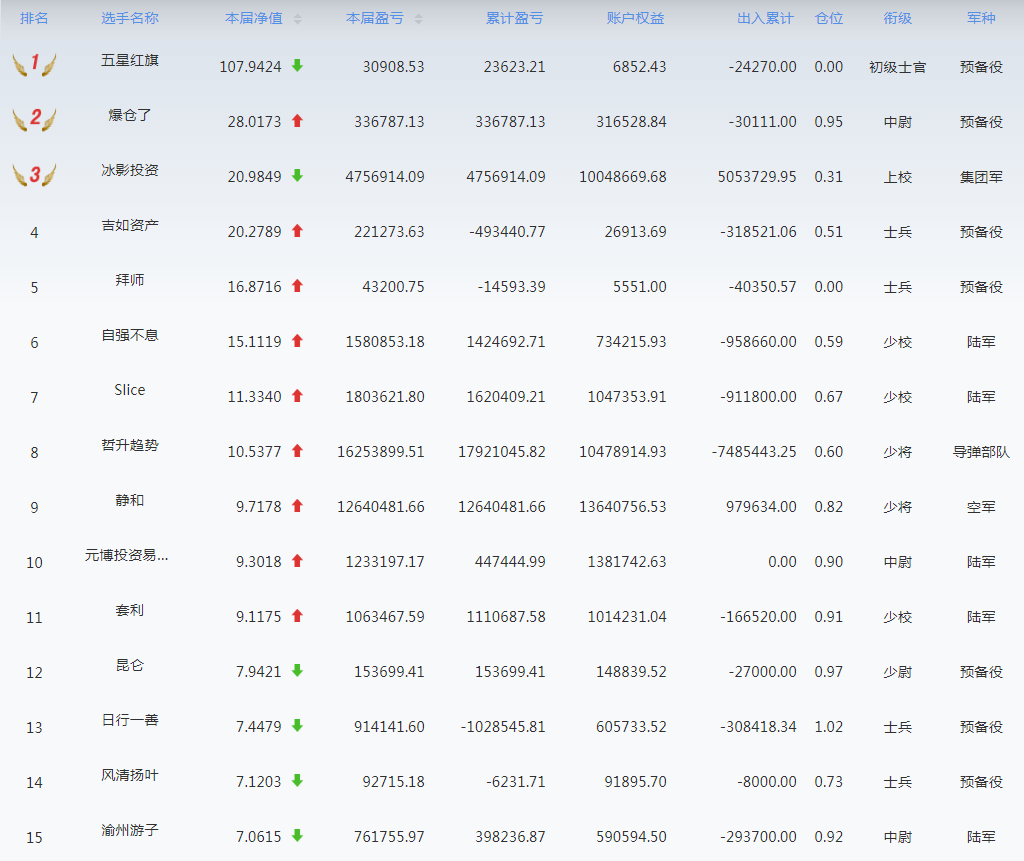The image size is (1024, 861).
Task: Open contestant 渝州游子
Action: pos(130,830)
